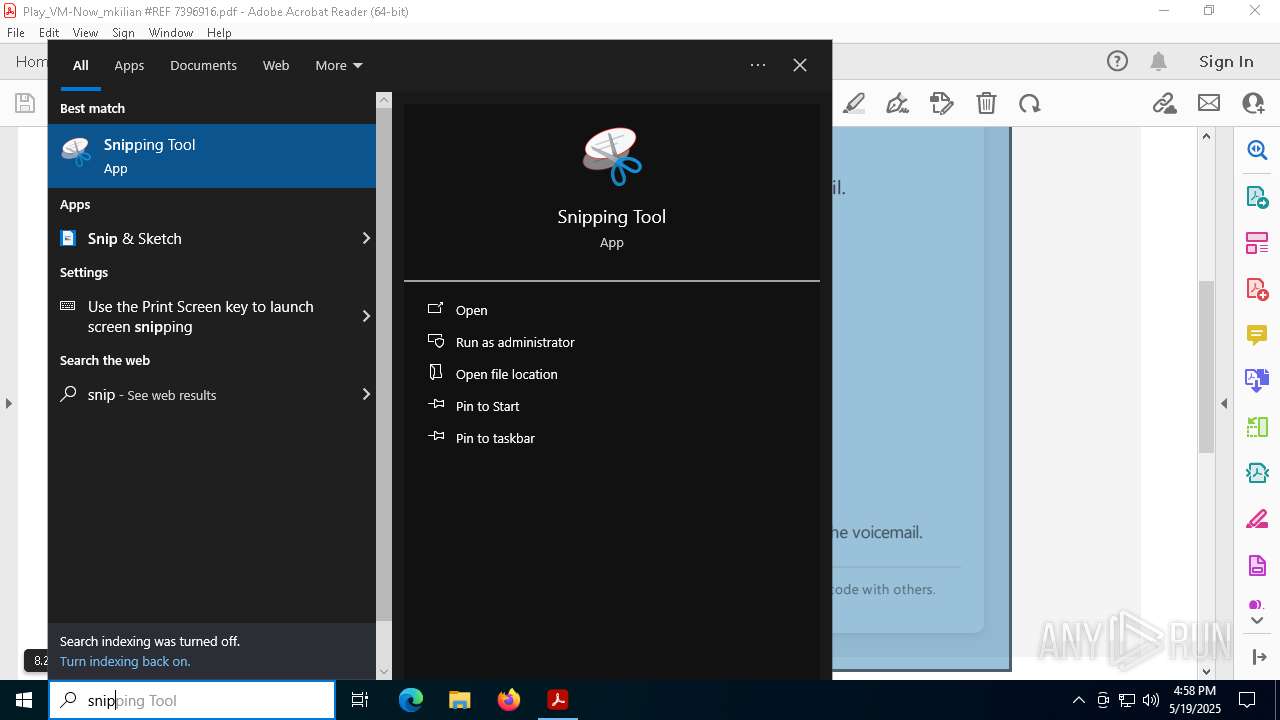The image size is (1280, 720).
Task: Open Export PDF tool in right pane
Action: pyautogui.click(x=1257, y=196)
